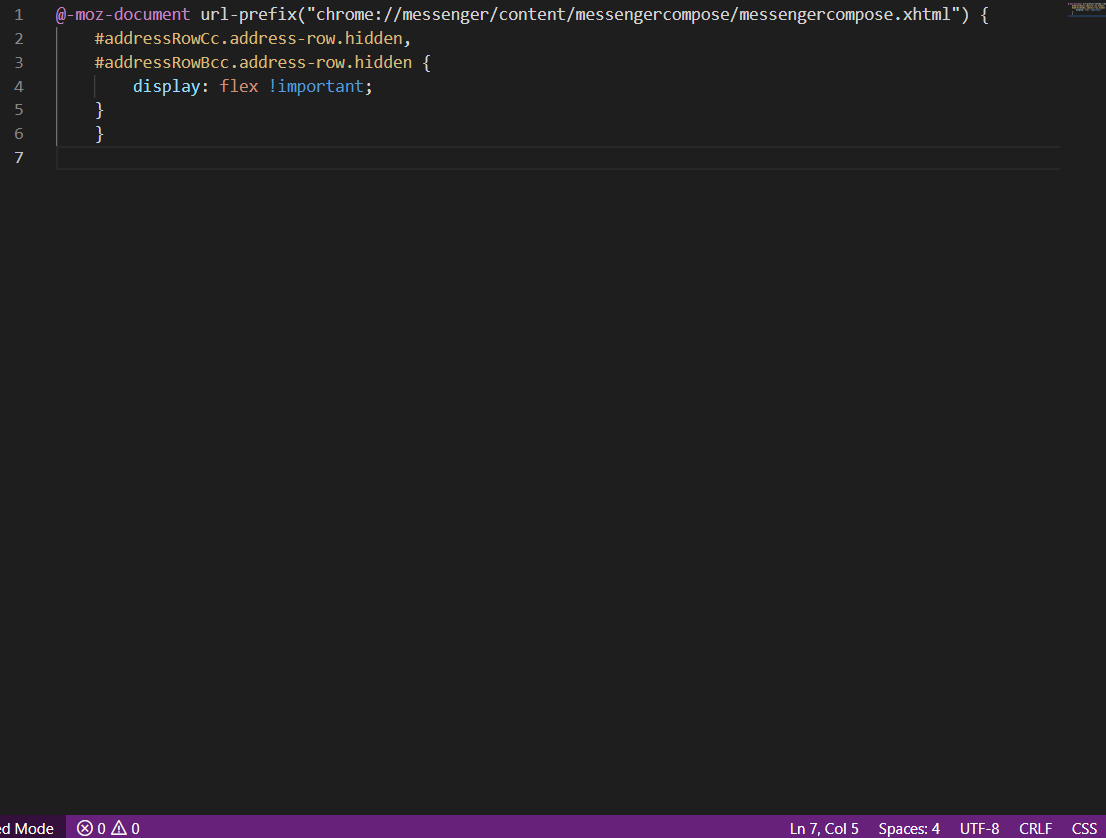Switch end-of-line sequence via CRLF
Screen dimensions: 1106x838
click(1035, 828)
